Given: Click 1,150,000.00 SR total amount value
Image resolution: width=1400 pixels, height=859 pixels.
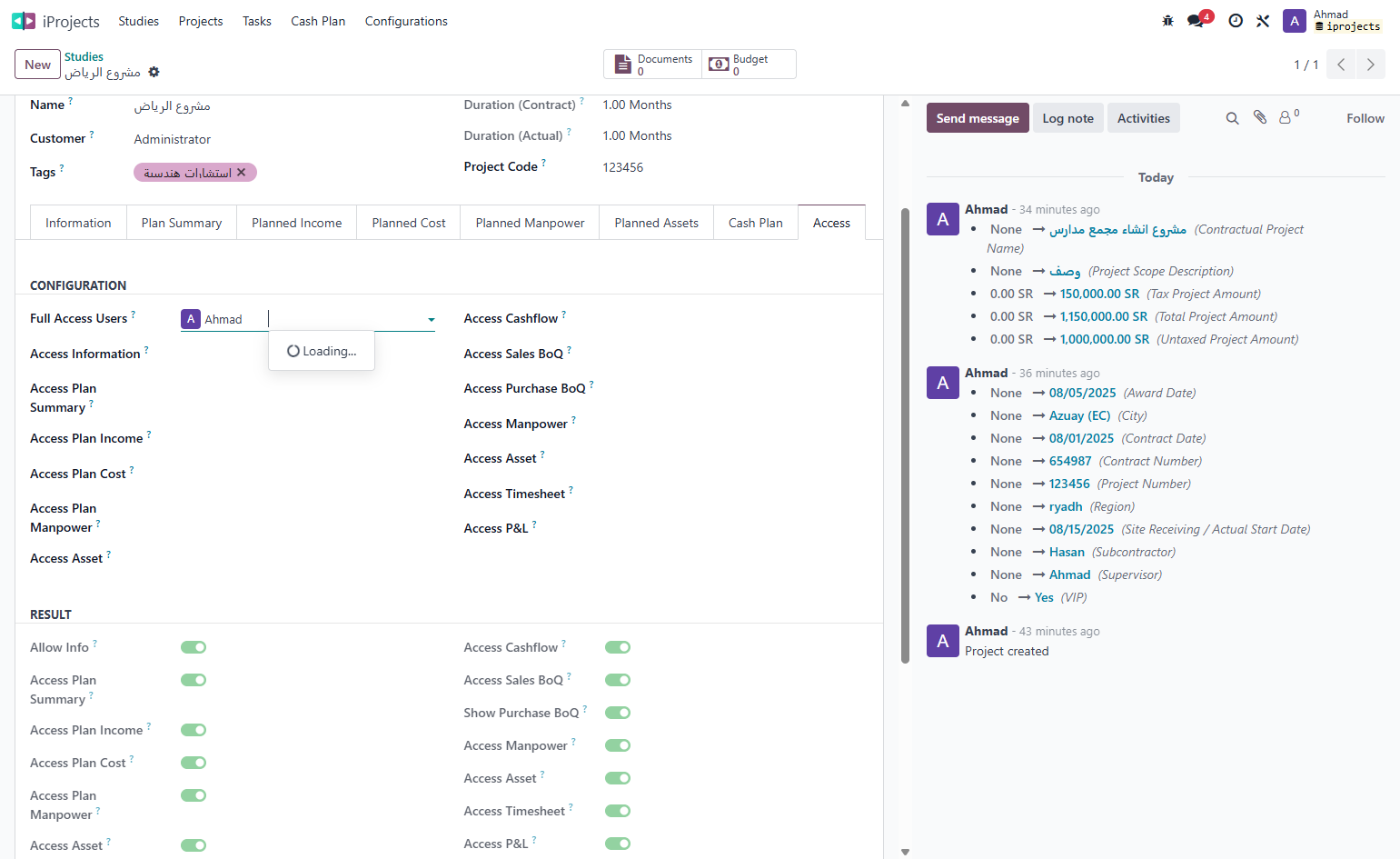Looking at the screenshot, I should coord(1103,316).
